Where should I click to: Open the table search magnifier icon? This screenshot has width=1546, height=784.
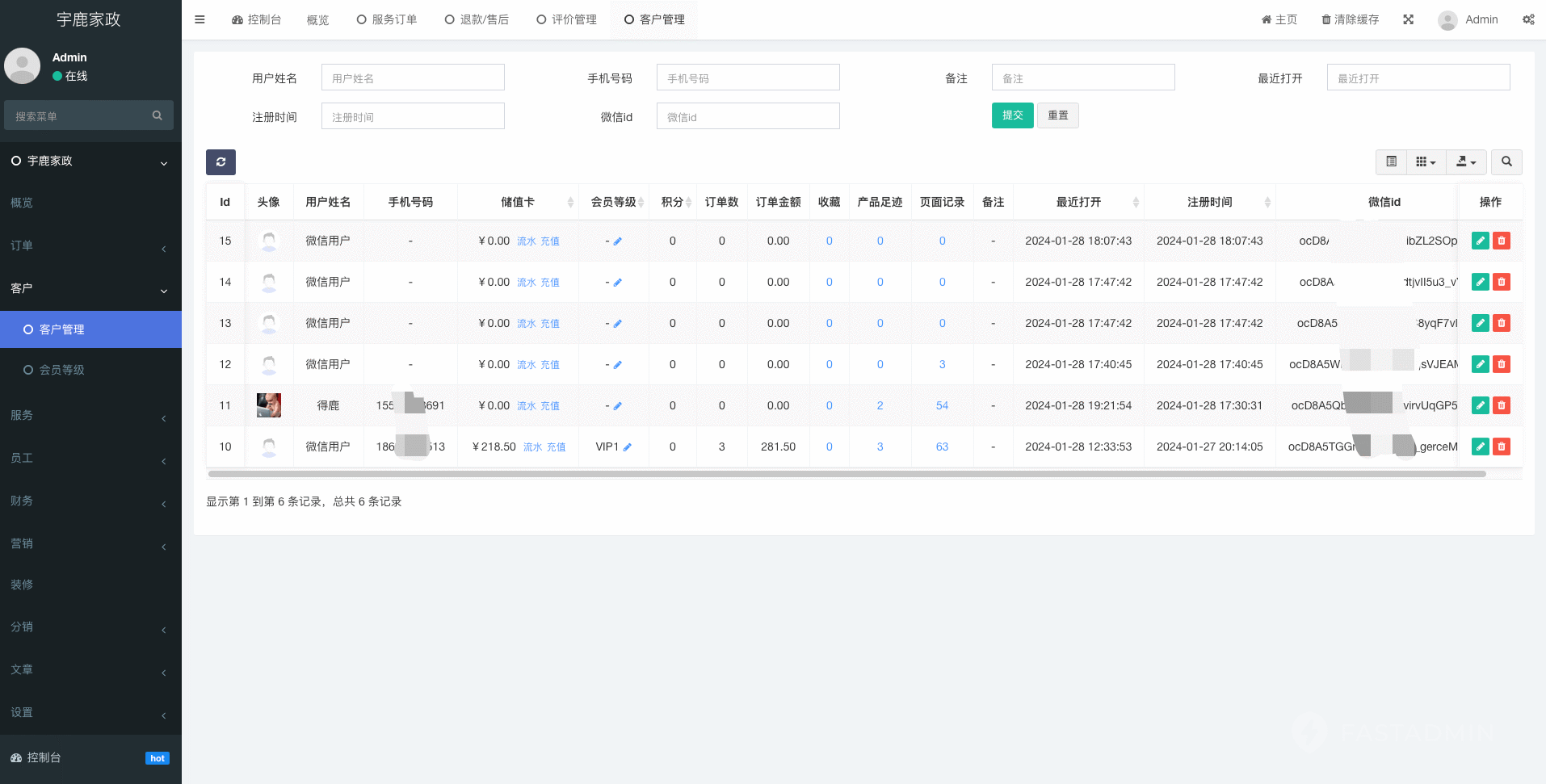[1506, 162]
